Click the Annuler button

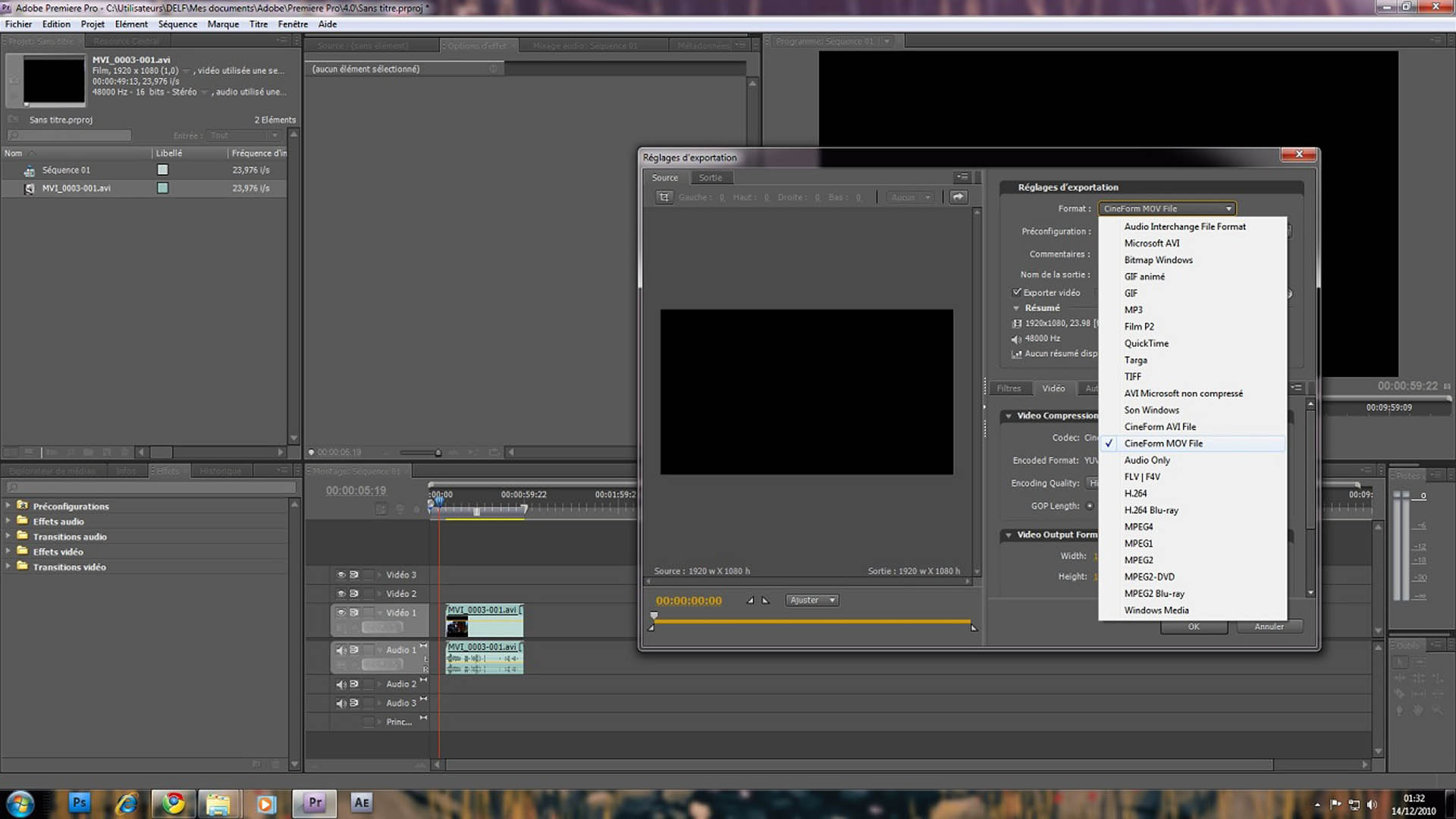coord(1269,626)
